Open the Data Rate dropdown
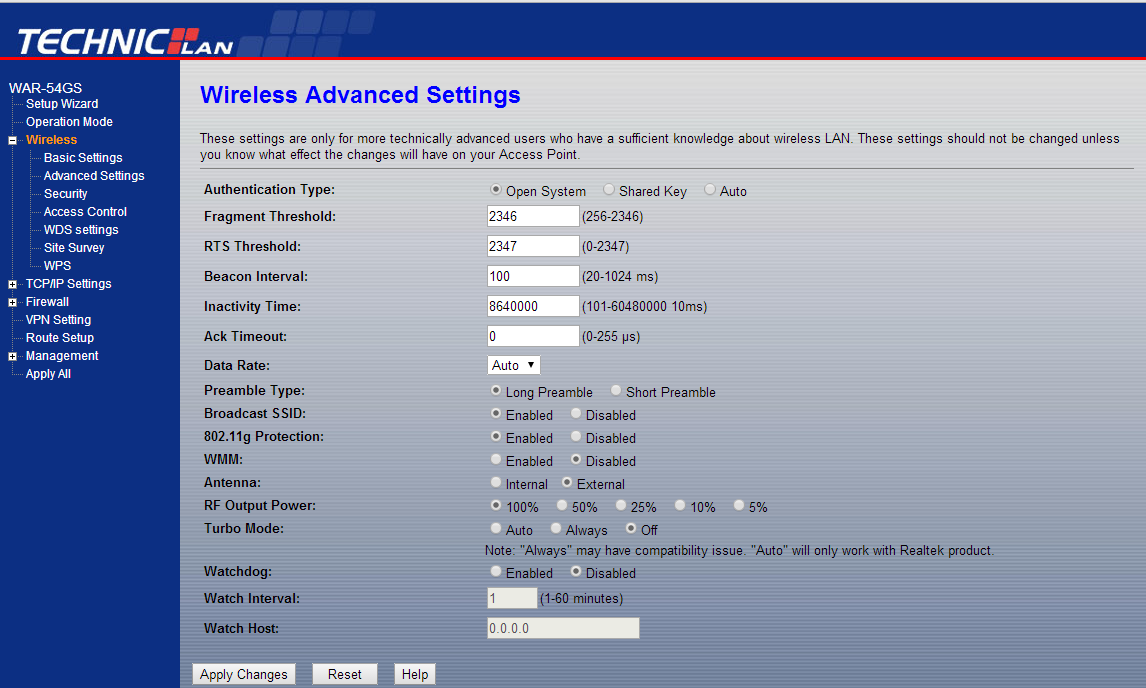The width and height of the screenshot is (1146, 688). tap(514, 365)
